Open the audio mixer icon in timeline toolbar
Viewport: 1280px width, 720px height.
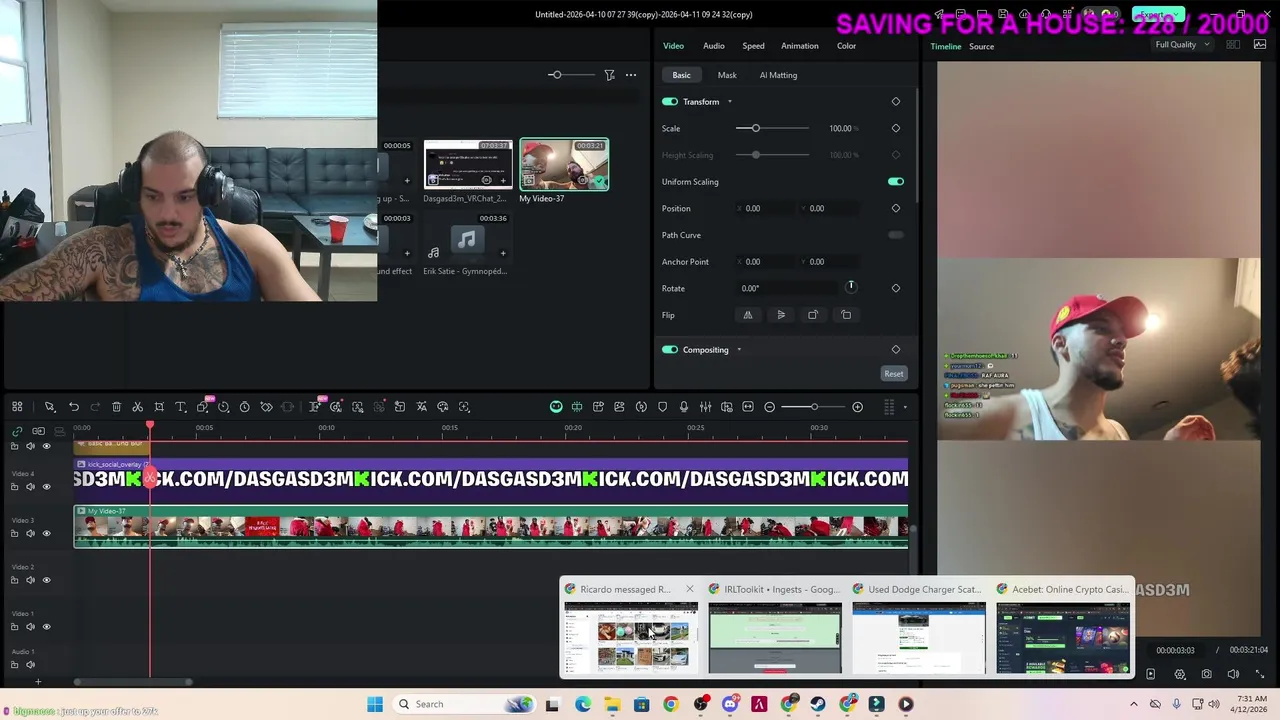[705, 407]
